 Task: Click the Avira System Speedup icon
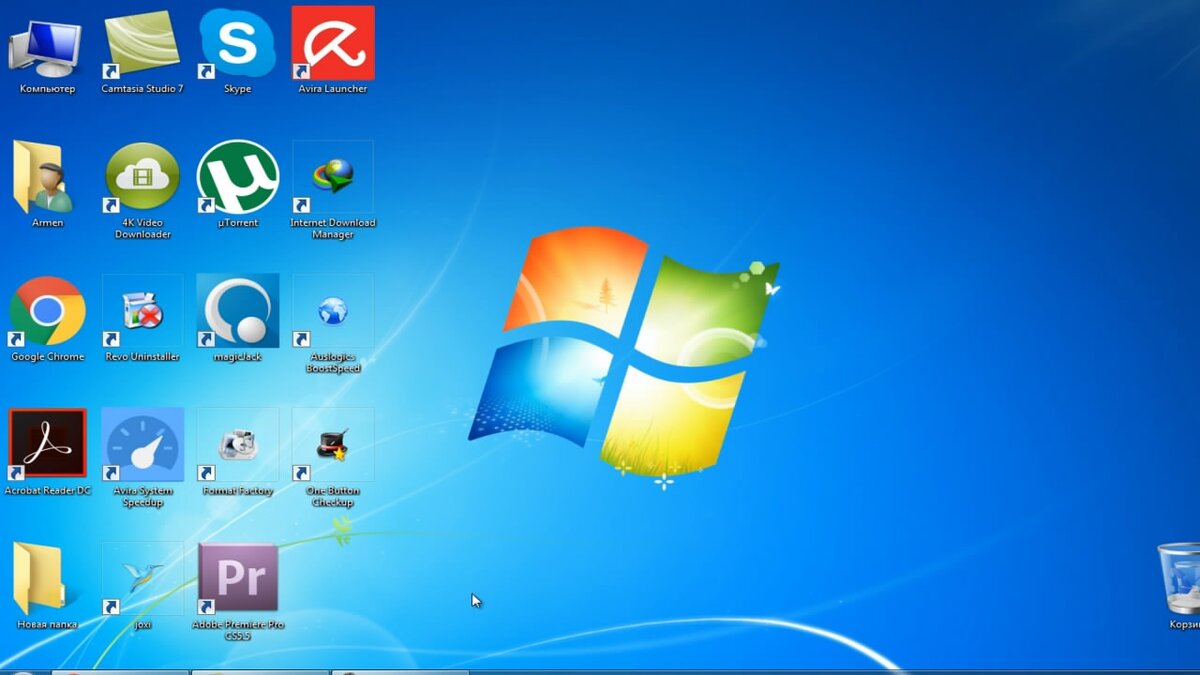click(142, 456)
